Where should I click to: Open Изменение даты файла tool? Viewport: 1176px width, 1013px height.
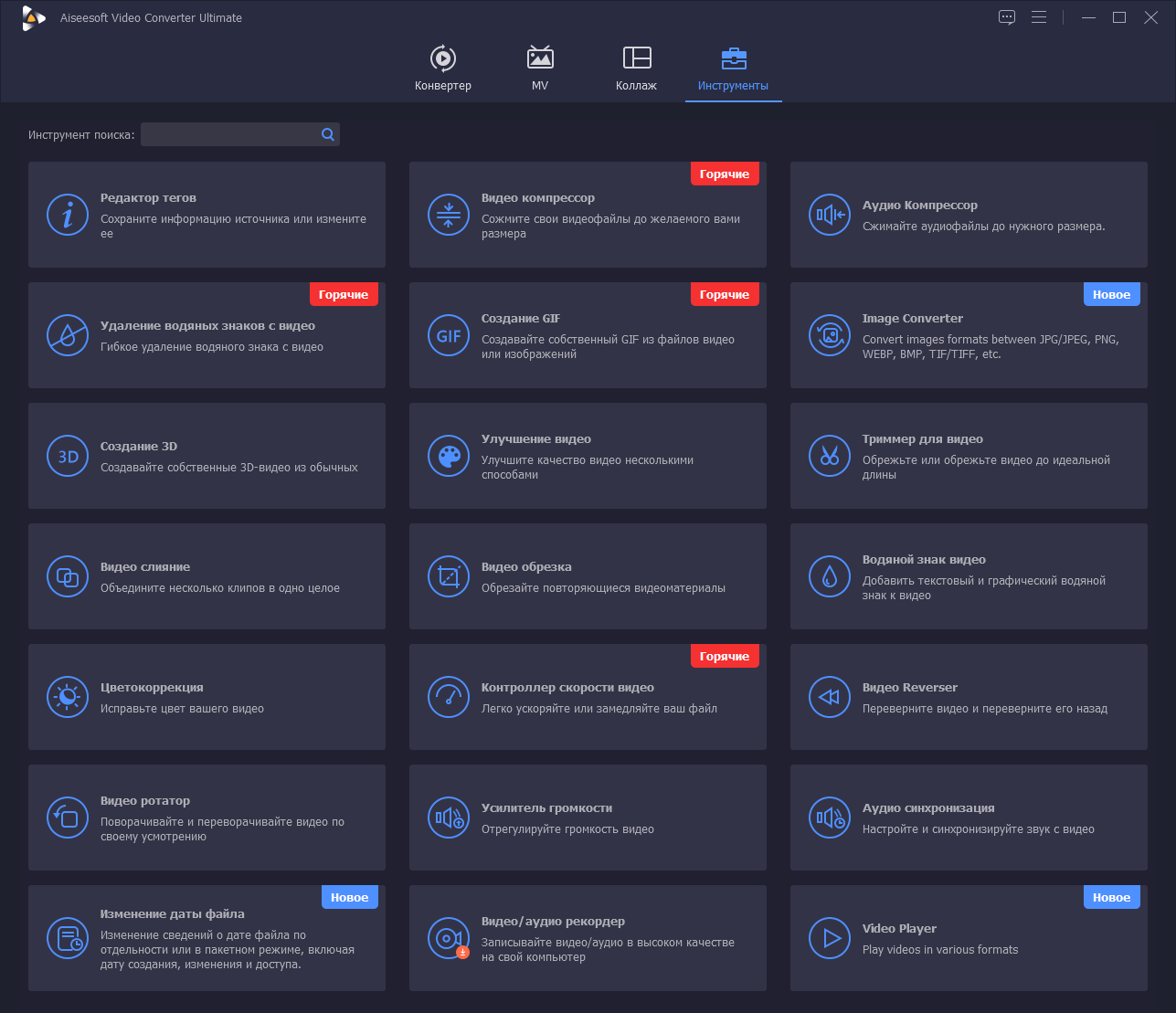coord(207,938)
